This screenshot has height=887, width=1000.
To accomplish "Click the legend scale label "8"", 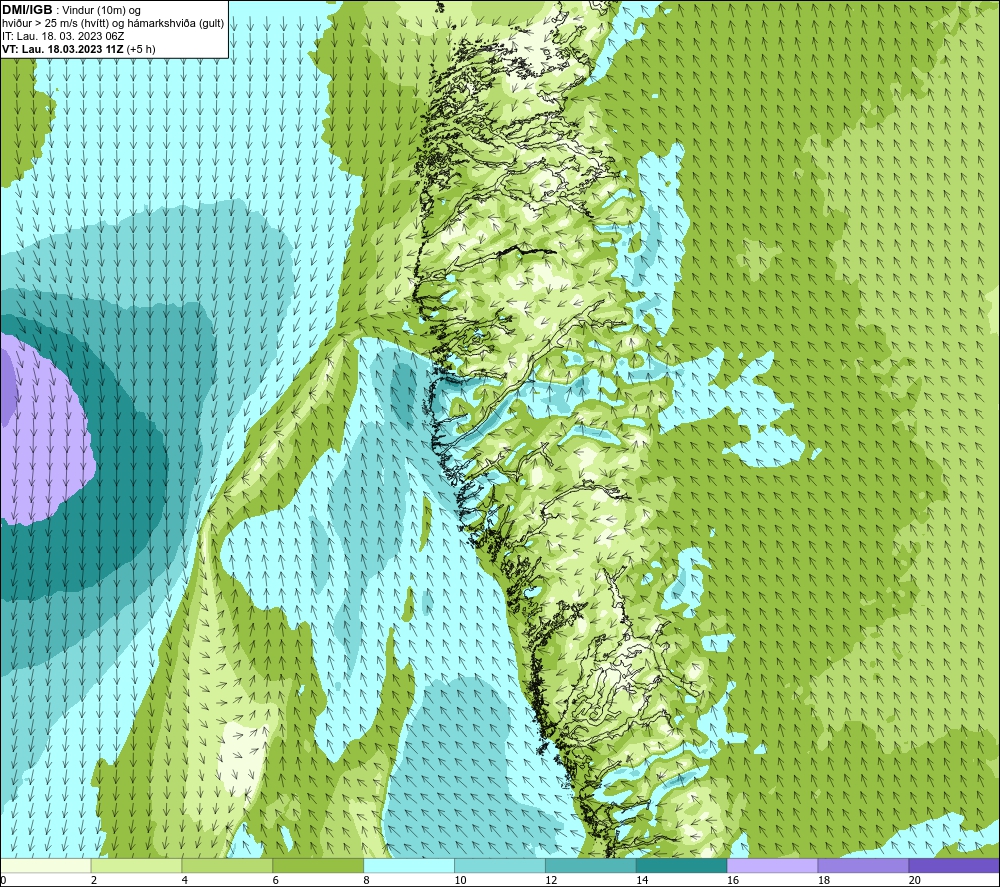I will pyautogui.click(x=367, y=880).
